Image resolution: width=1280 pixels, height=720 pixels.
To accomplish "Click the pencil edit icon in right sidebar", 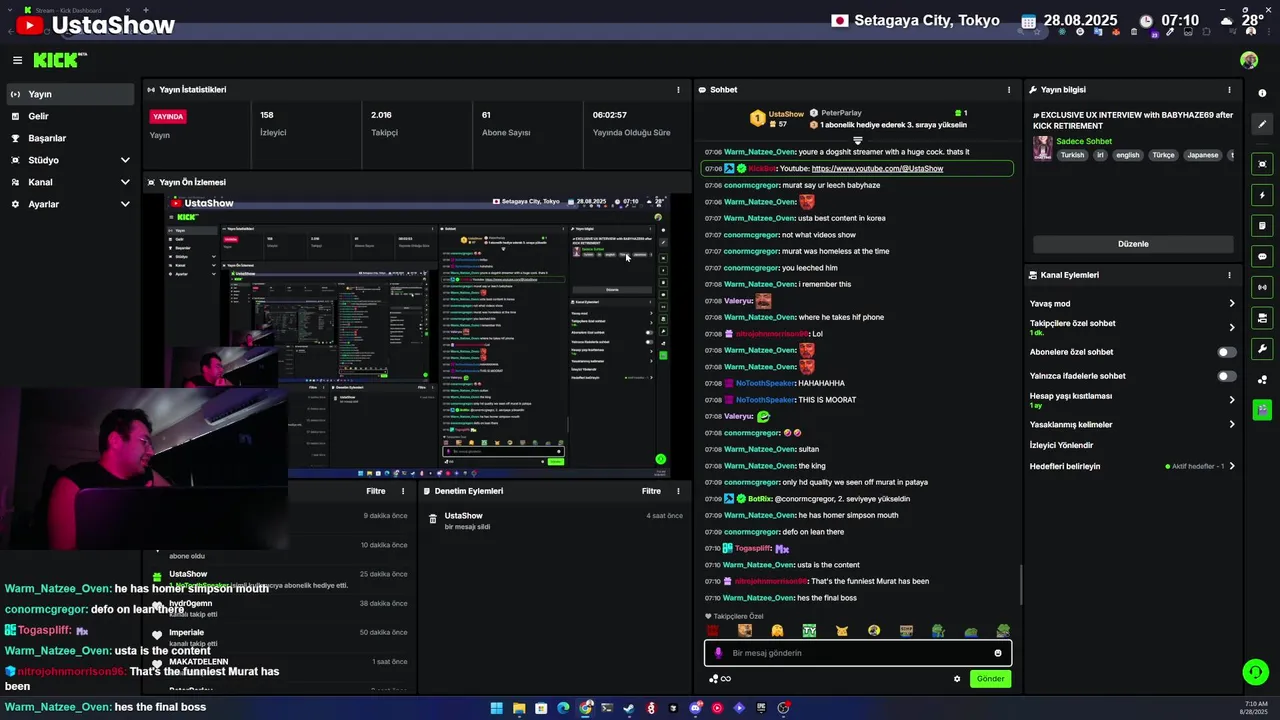I will click(x=1262, y=124).
